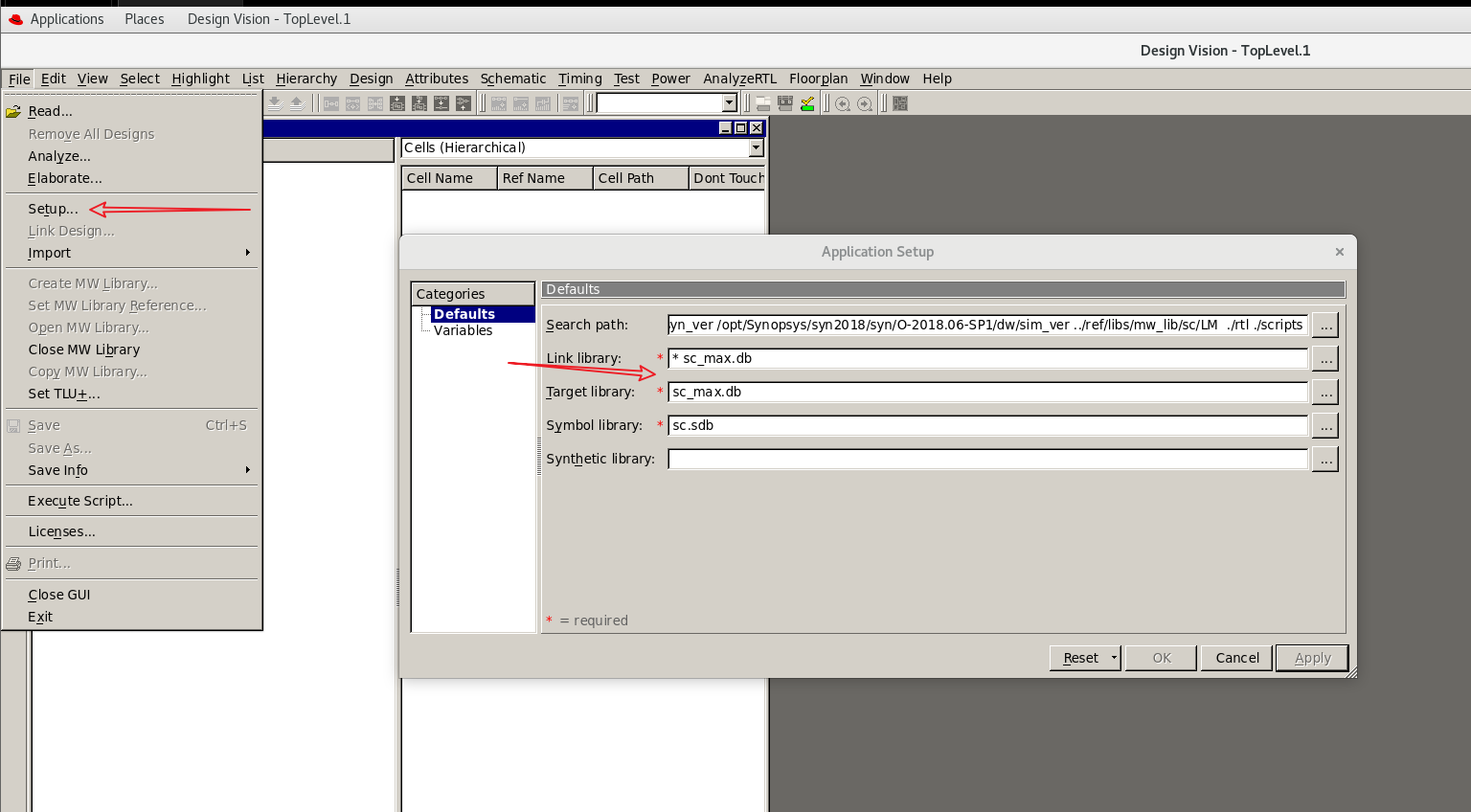The height and width of the screenshot is (812, 1471).
Task: Close the Application Setup dialog
Action: click(1340, 252)
